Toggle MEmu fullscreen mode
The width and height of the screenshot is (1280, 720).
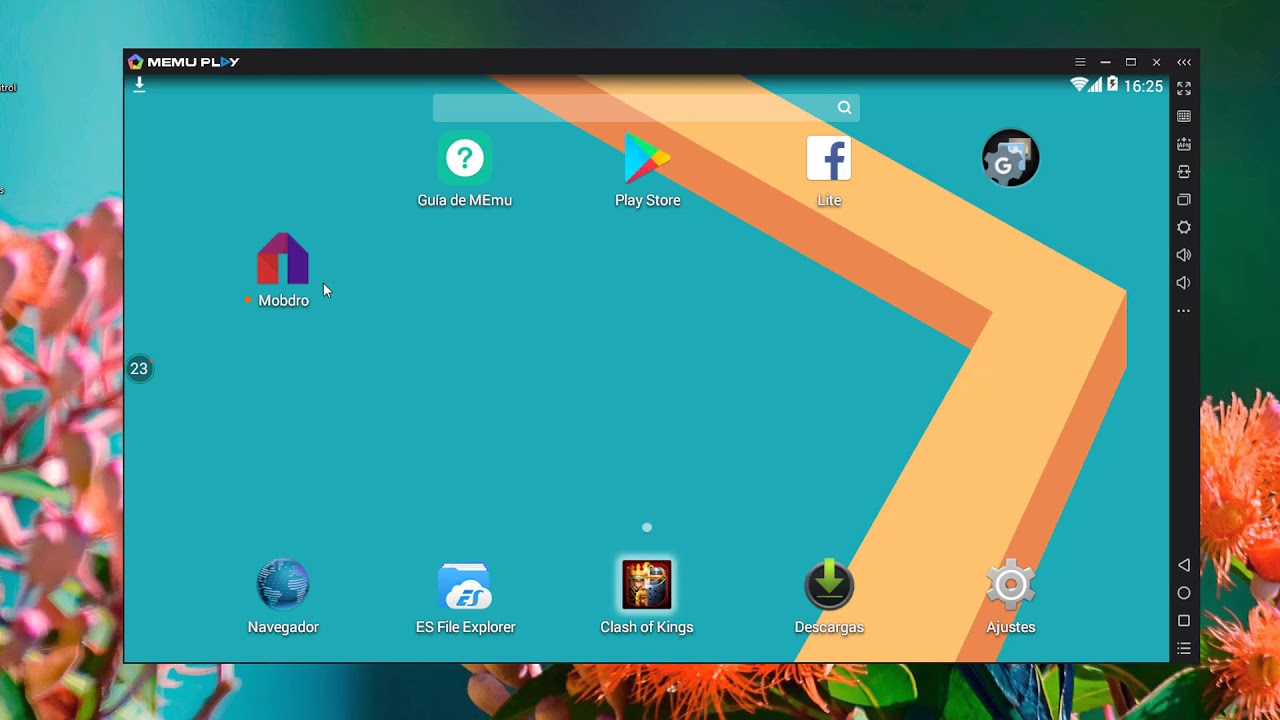point(1184,89)
